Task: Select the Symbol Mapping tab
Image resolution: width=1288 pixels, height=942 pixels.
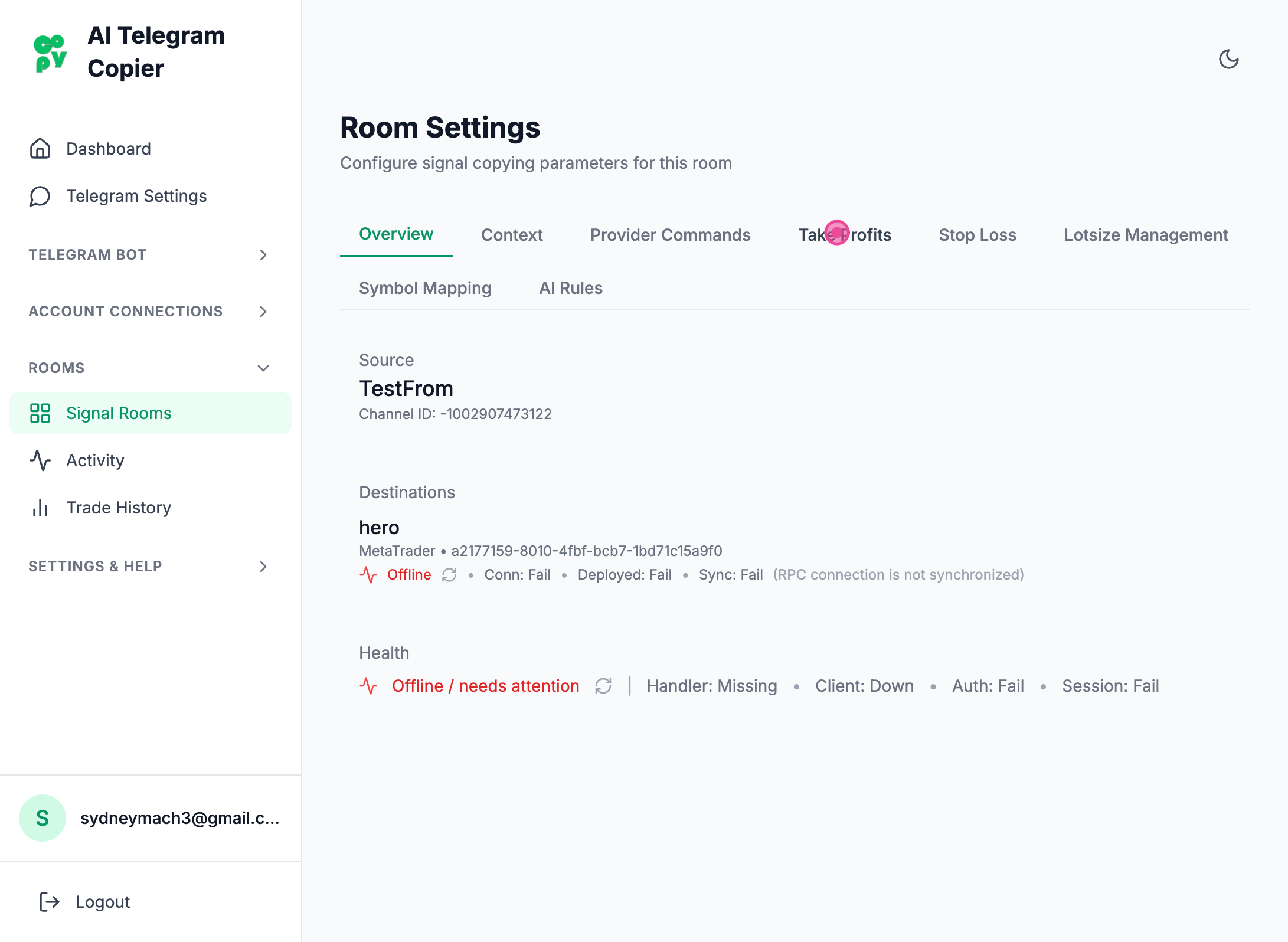Action: [x=425, y=288]
